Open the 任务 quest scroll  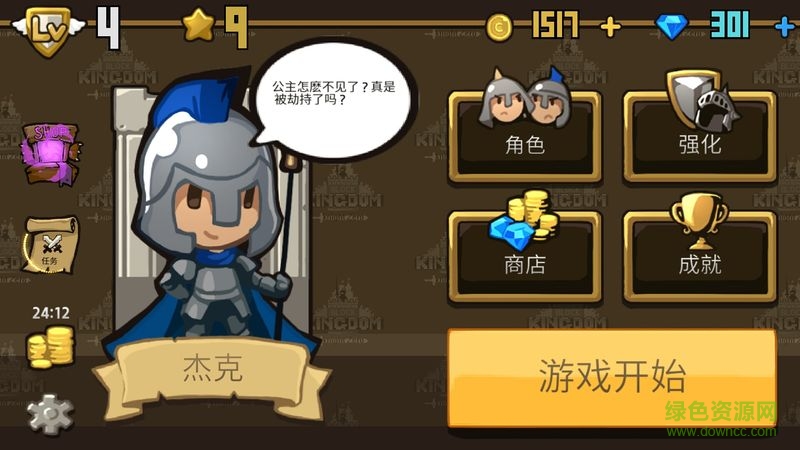pyautogui.click(x=51, y=245)
